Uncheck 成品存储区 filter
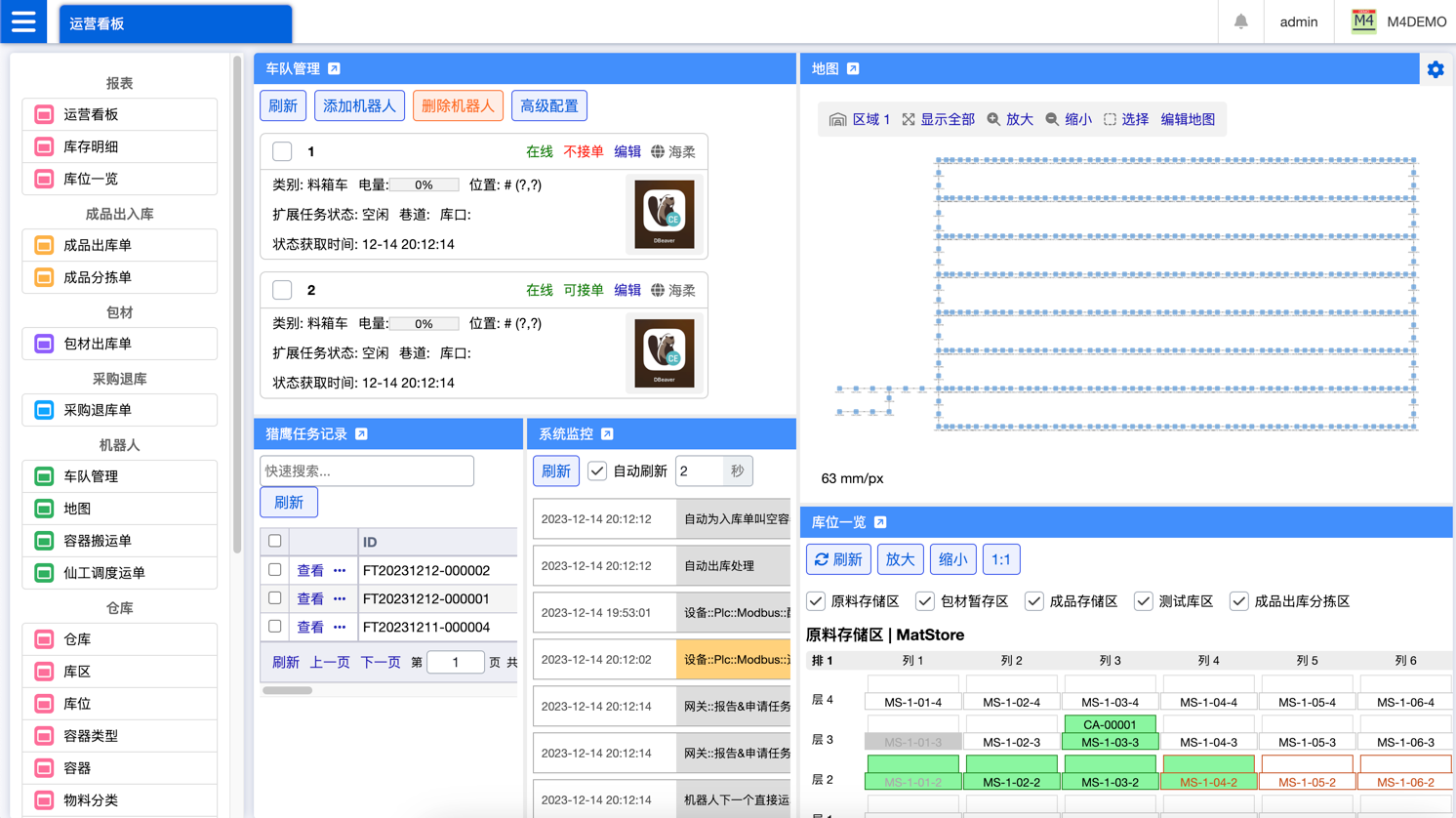 point(1034,601)
